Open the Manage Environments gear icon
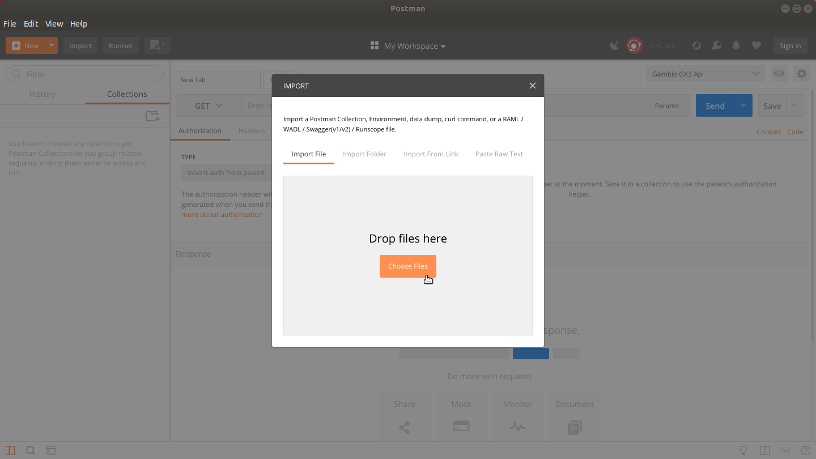This screenshot has width=816, height=459. coord(801,74)
